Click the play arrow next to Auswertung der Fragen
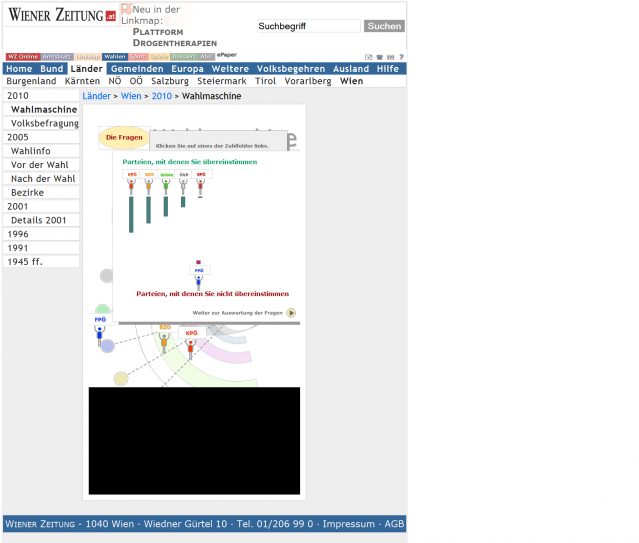Viewport: 639px width, 543px height. 291,313
